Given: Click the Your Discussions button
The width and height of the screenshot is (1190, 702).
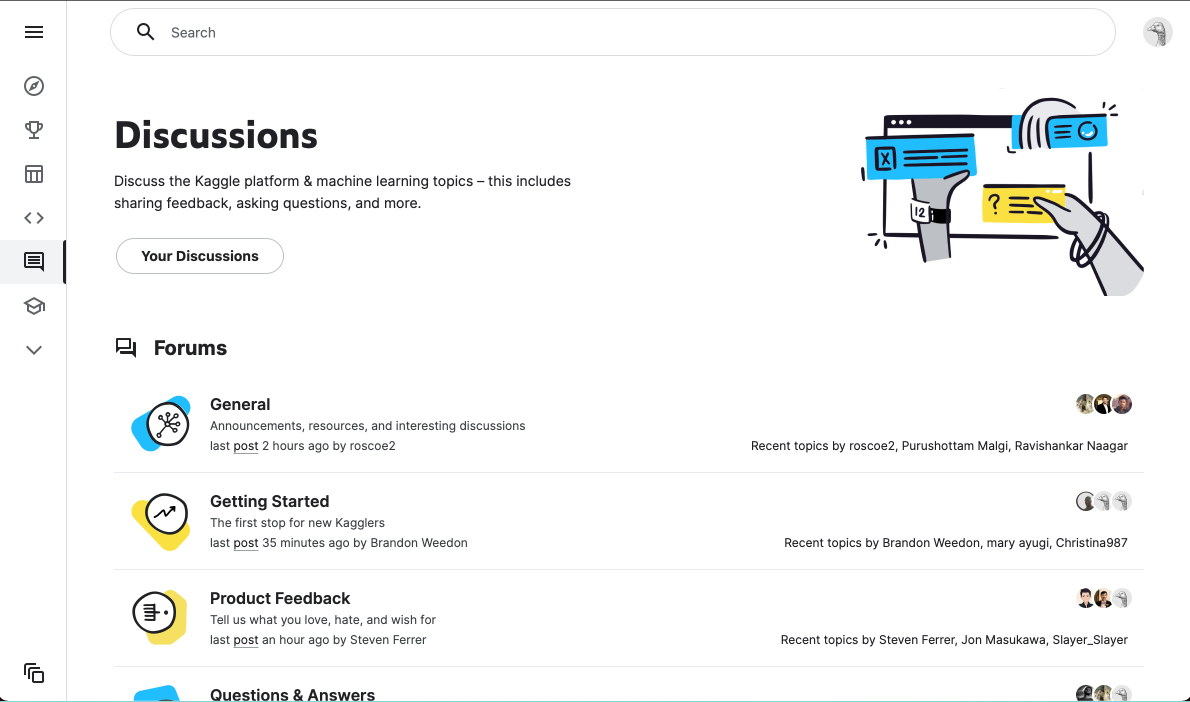Looking at the screenshot, I should 200,256.
